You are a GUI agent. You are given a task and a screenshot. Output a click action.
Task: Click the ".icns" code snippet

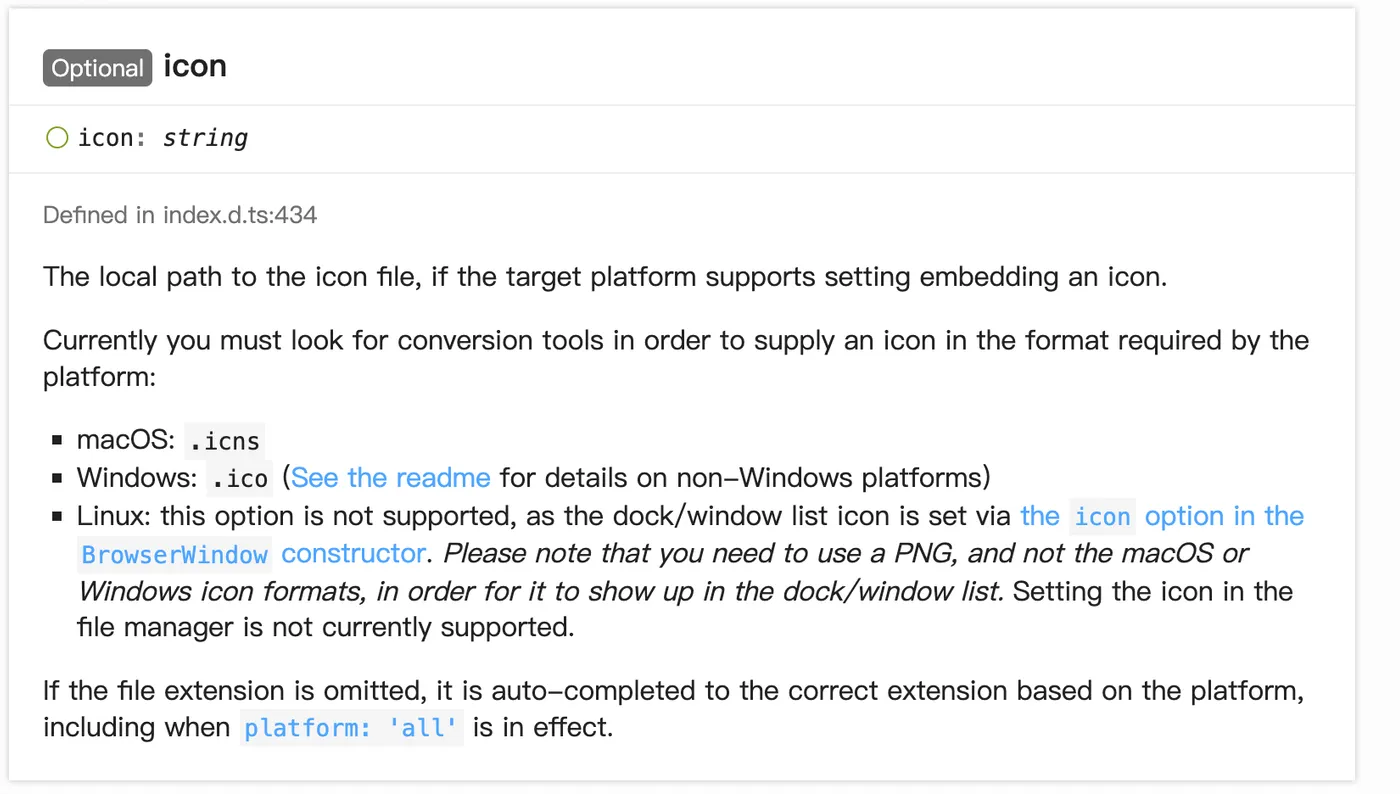pos(225,440)
